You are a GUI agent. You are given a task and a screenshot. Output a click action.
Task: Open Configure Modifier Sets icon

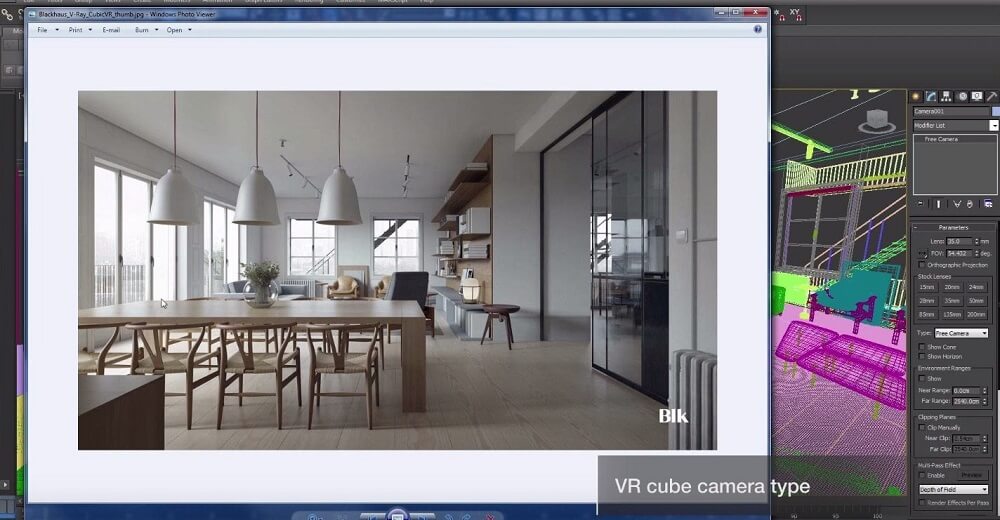click(x=988, y=204)
